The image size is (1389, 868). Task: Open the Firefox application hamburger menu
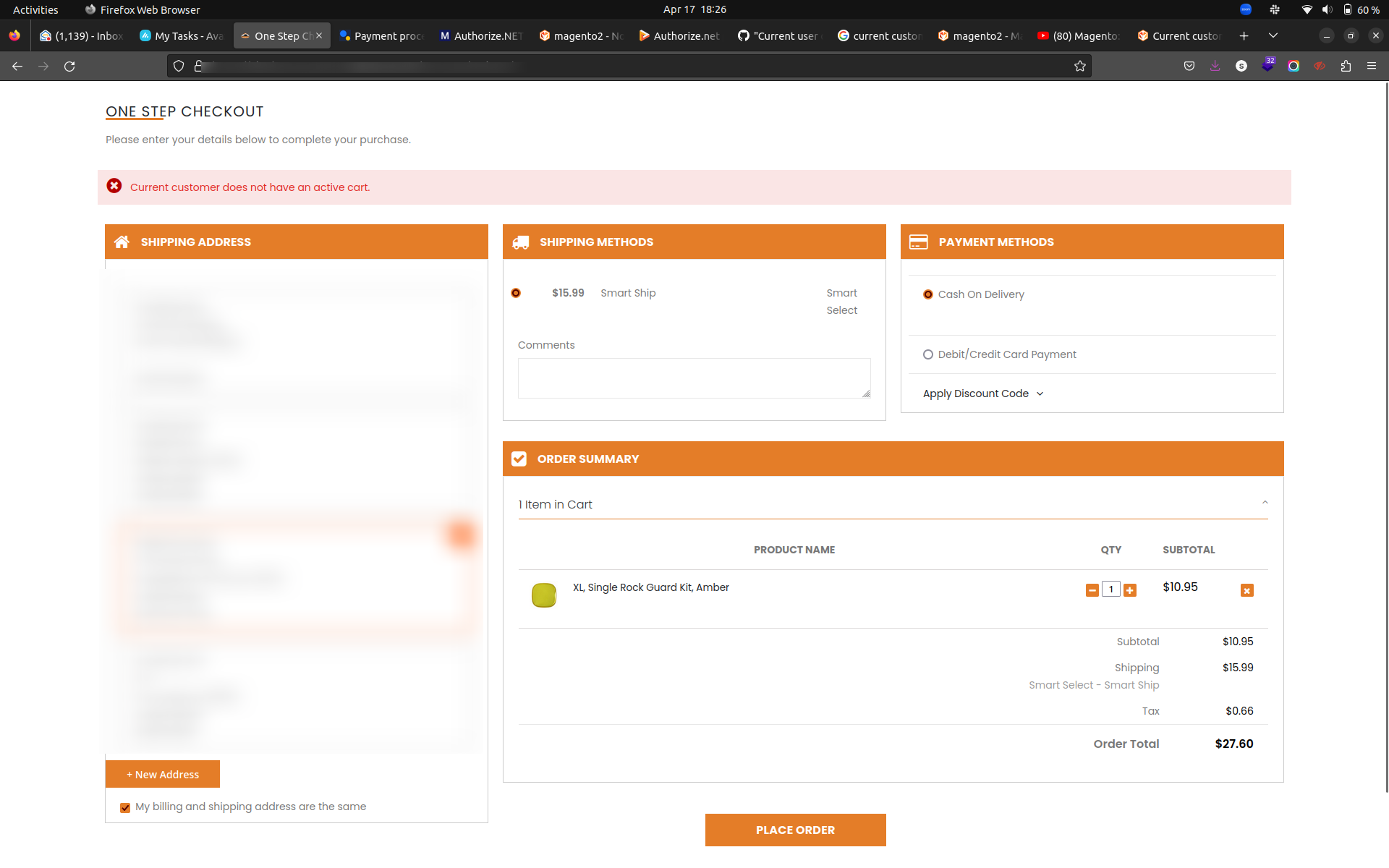[x=1372, y=66]
